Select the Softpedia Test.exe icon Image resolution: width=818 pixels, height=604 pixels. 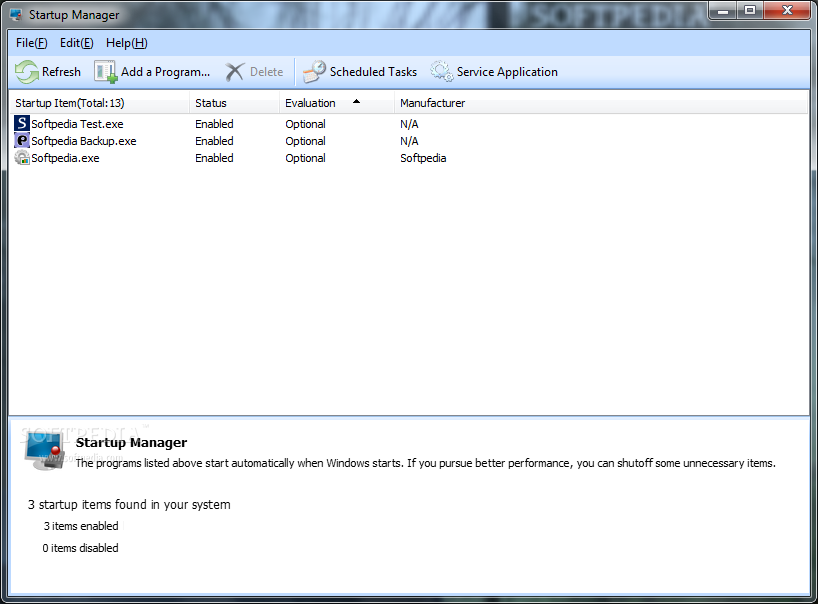[22, 124]
